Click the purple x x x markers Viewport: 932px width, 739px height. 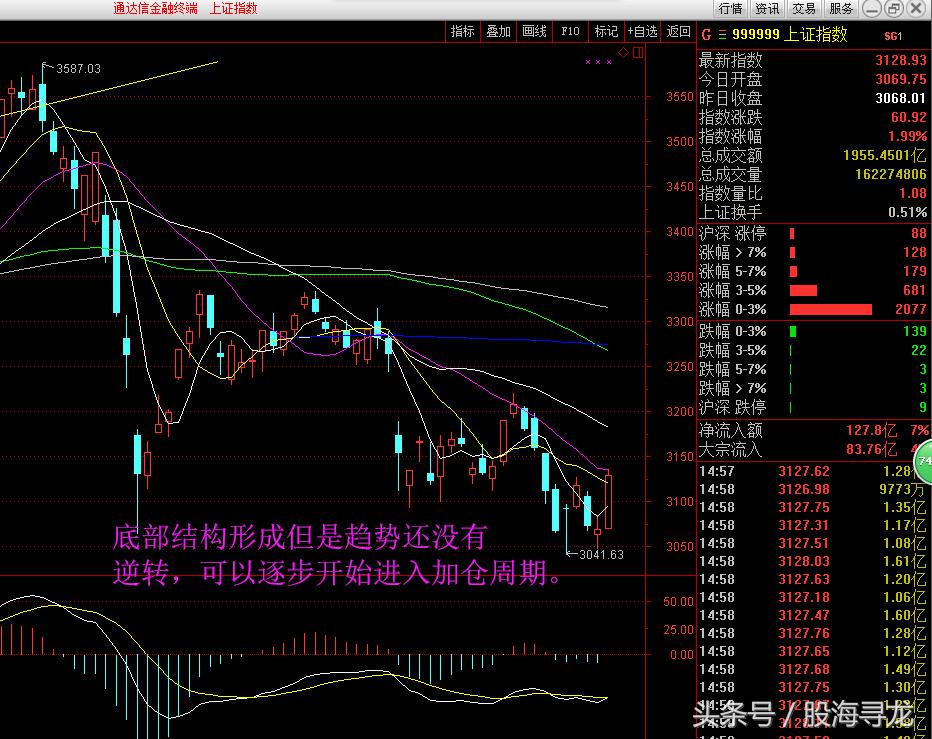click(x=598, y=62)
